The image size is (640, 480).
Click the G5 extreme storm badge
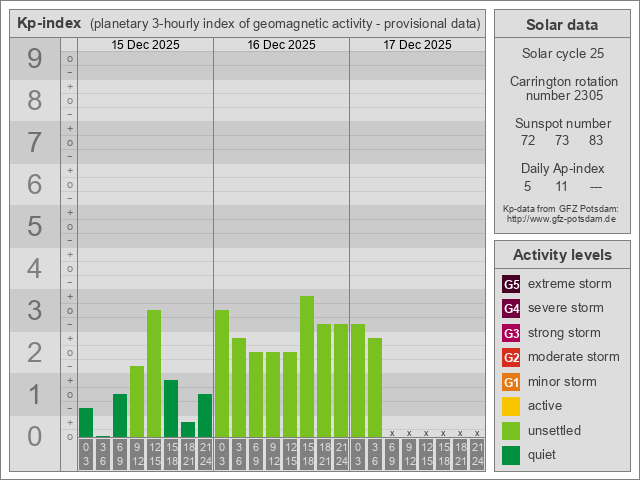pos(511,284)
